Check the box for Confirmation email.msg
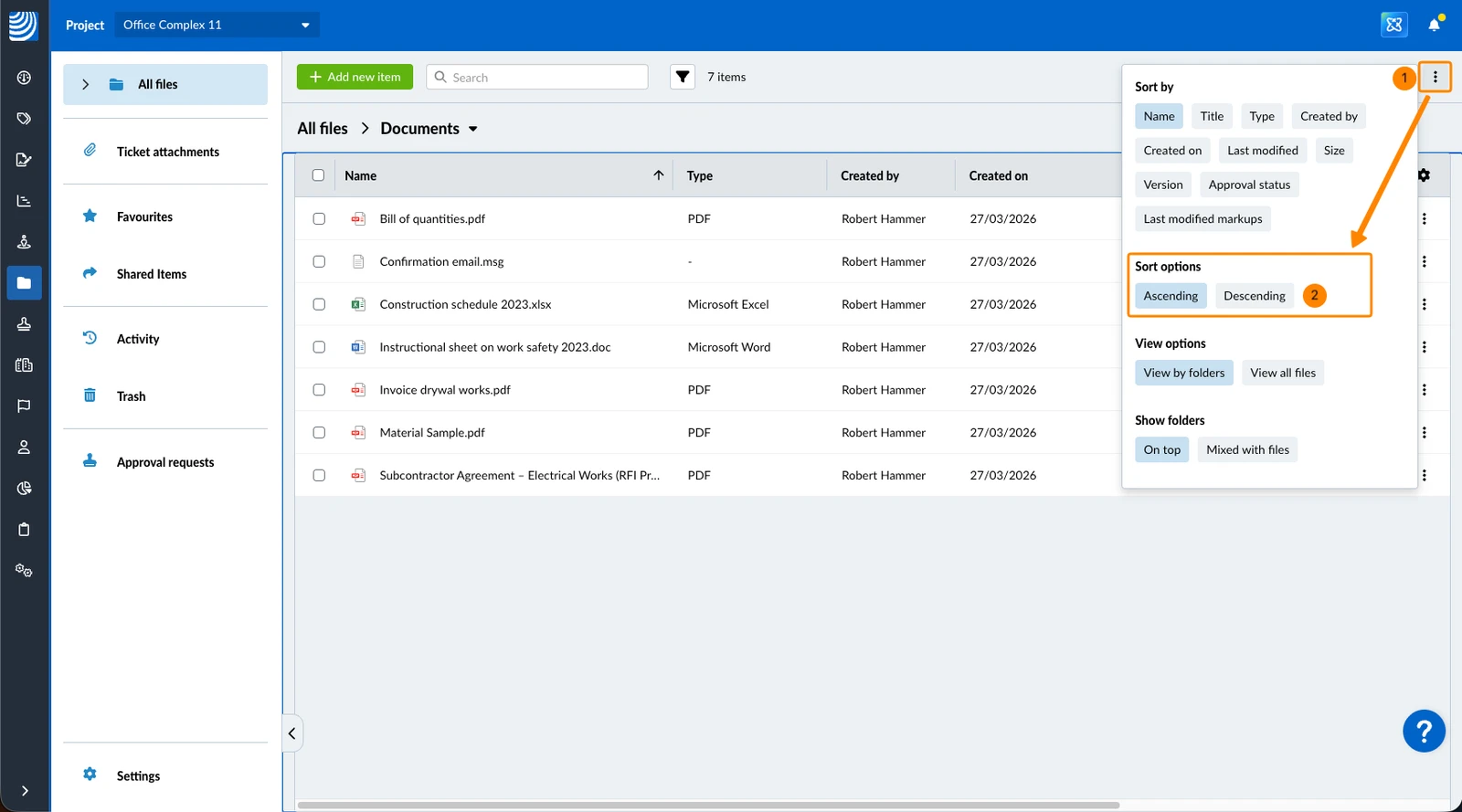 (319, 261)
